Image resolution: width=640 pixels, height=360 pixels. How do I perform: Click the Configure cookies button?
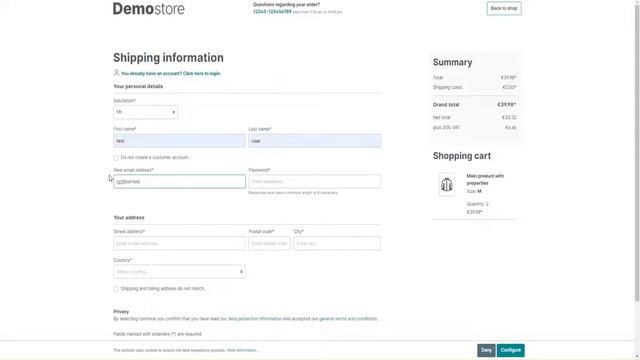511,350
